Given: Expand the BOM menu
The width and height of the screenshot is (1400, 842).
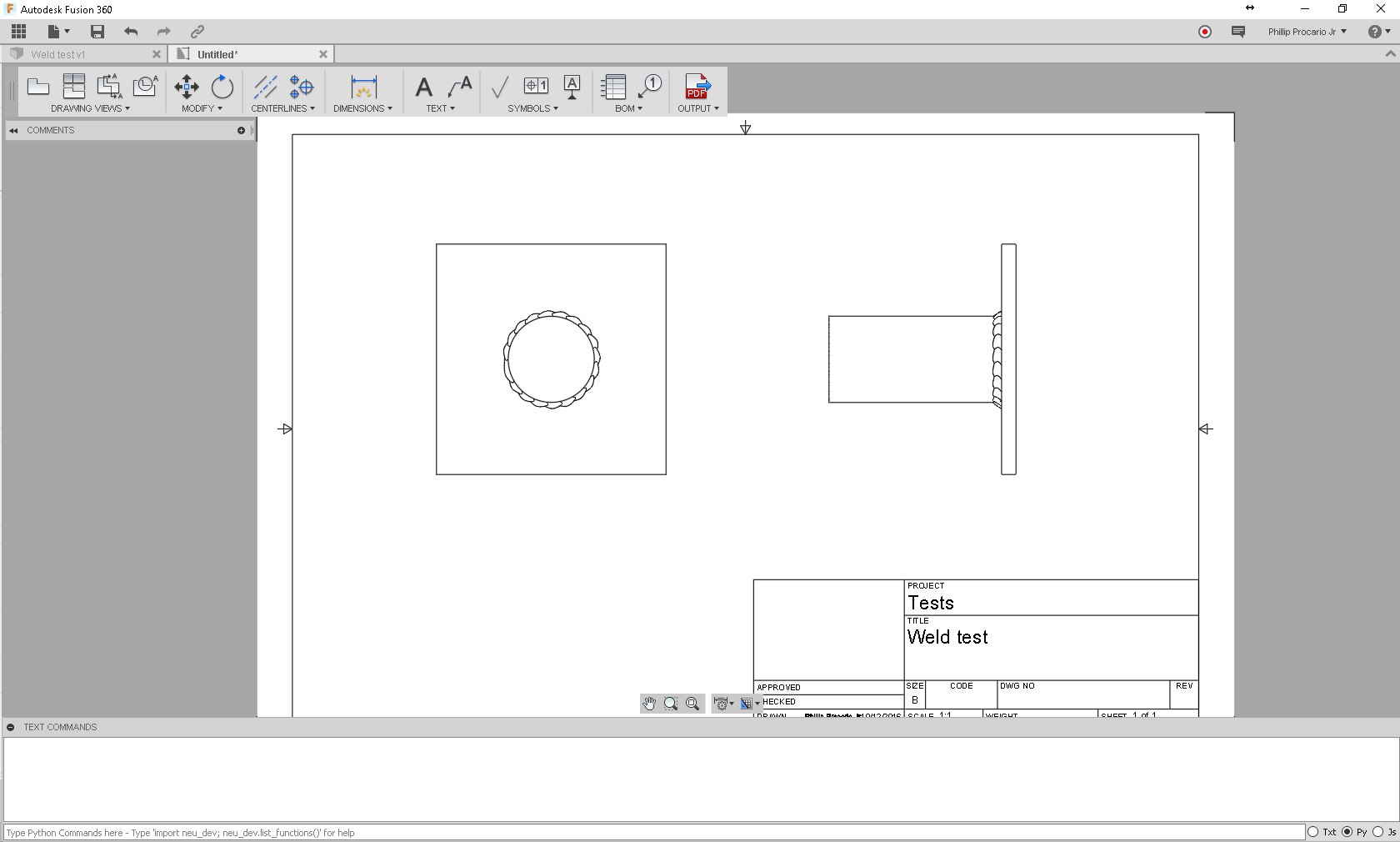Looking at the screenshot, I should coord(628,108).
